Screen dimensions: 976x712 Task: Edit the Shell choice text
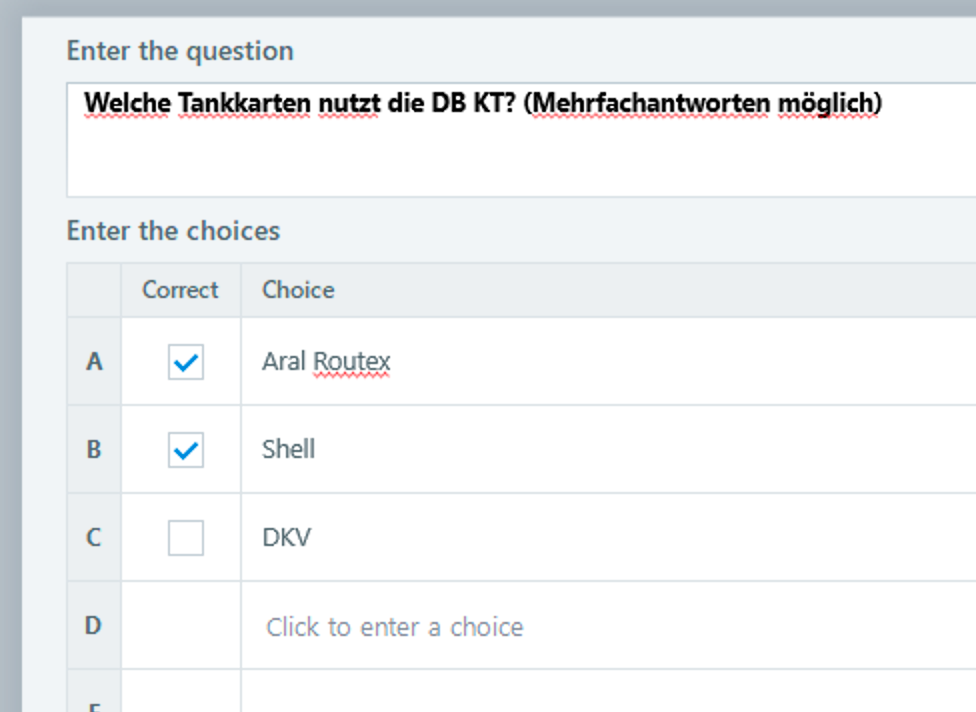click(289, 450)
